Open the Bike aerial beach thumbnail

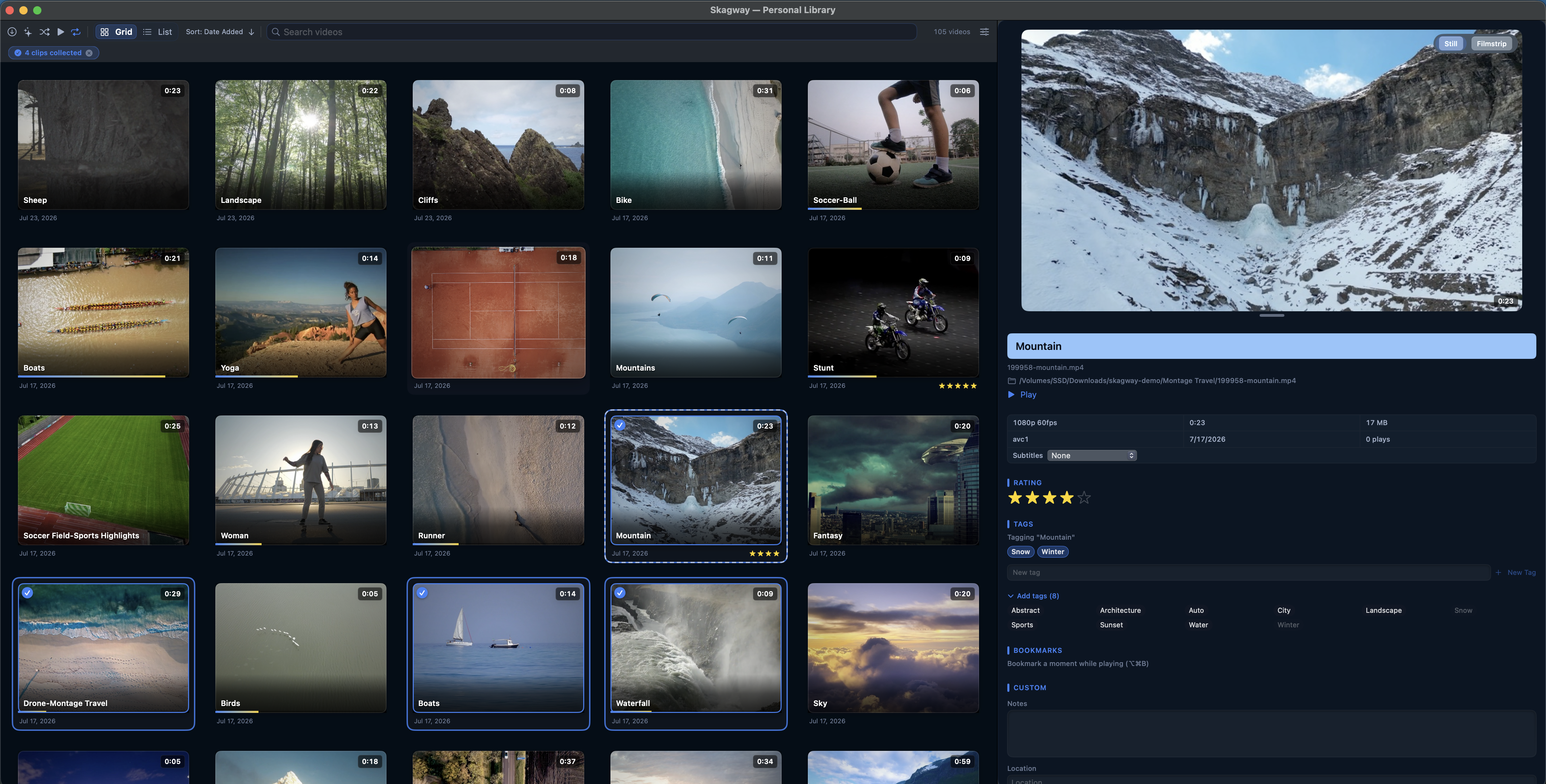pos(696,145)
